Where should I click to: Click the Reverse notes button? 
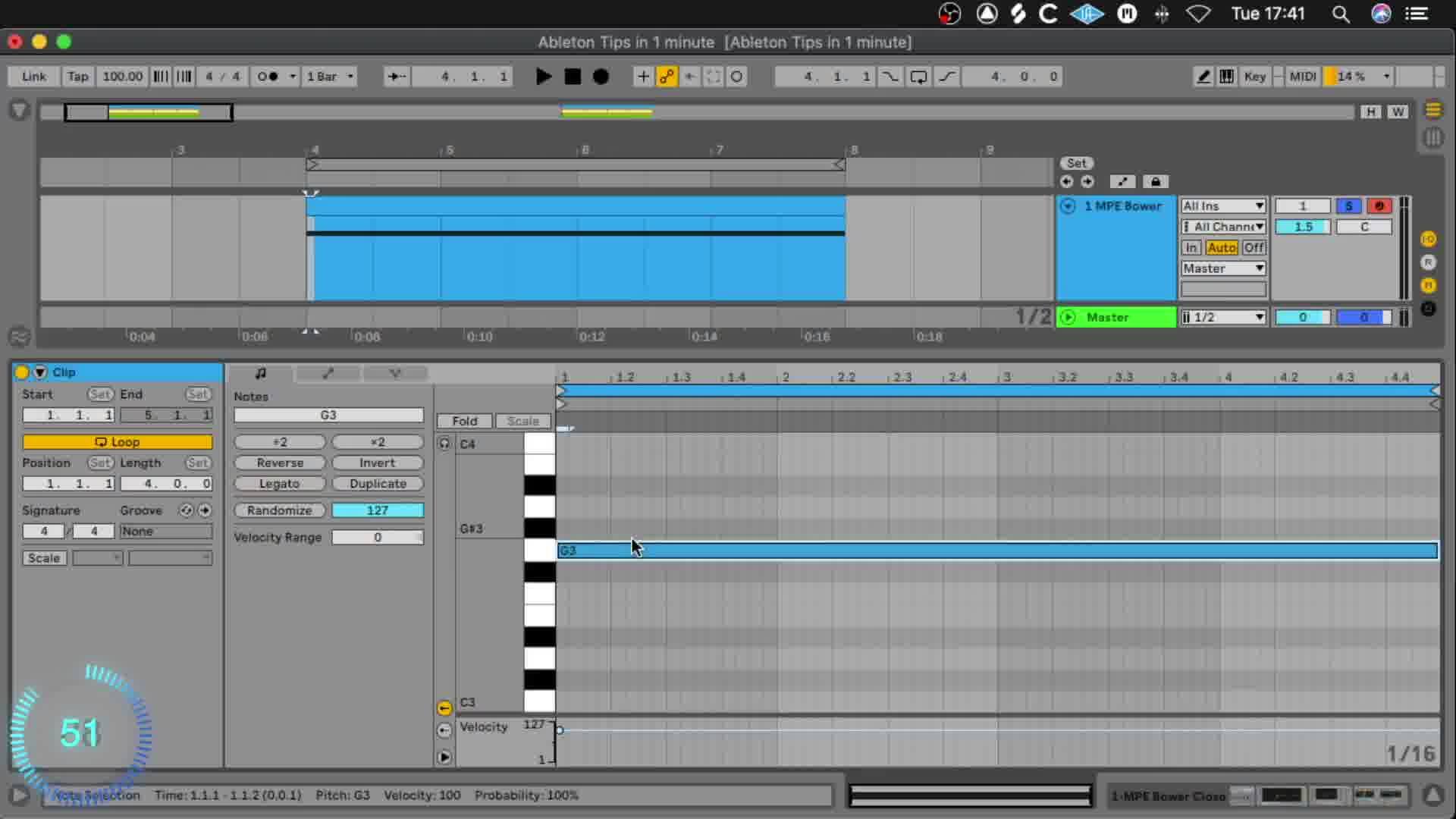point(280,463)
